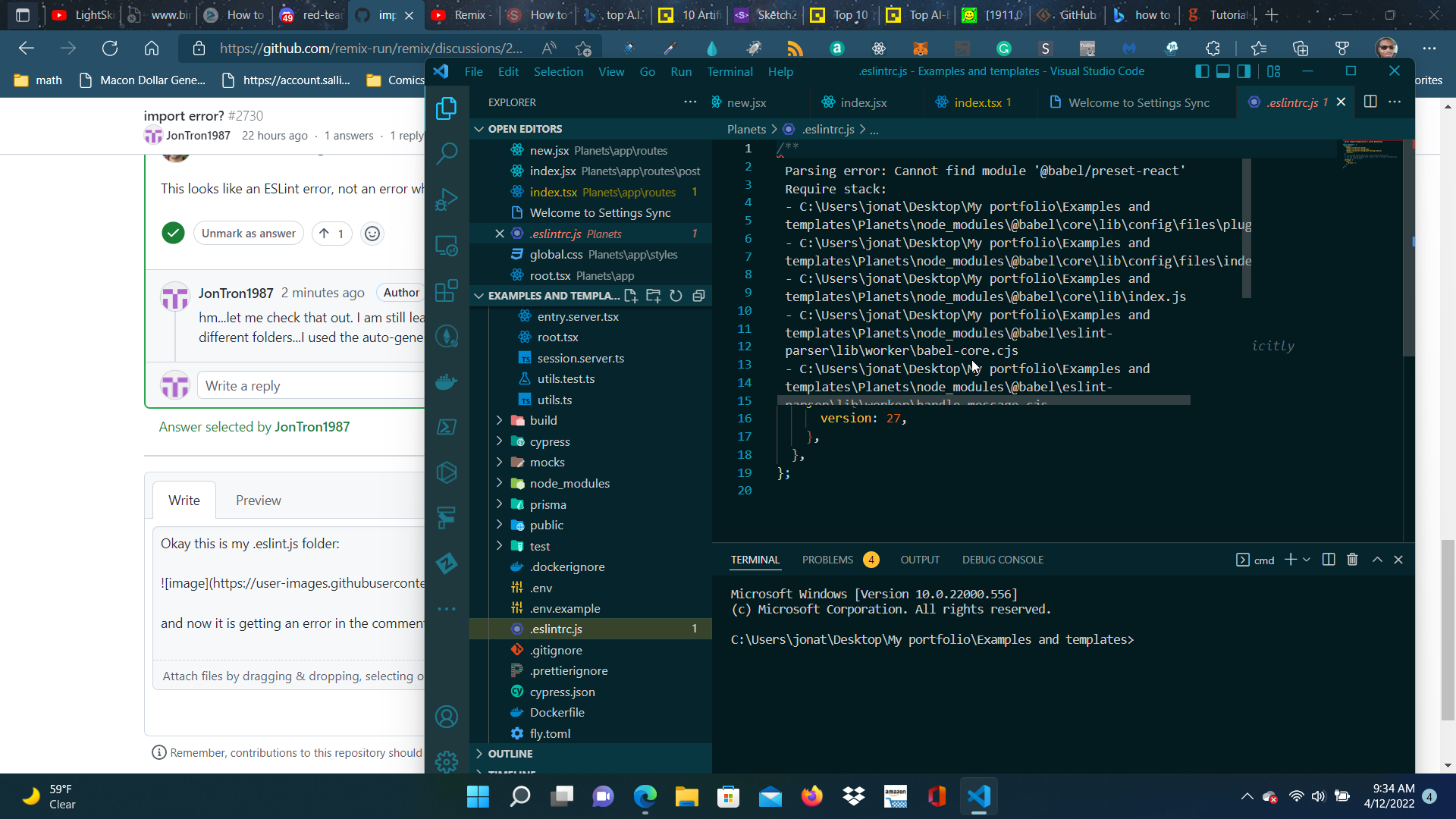
Task: Split the editor to the right
Action: click(x=1370, y=102)
